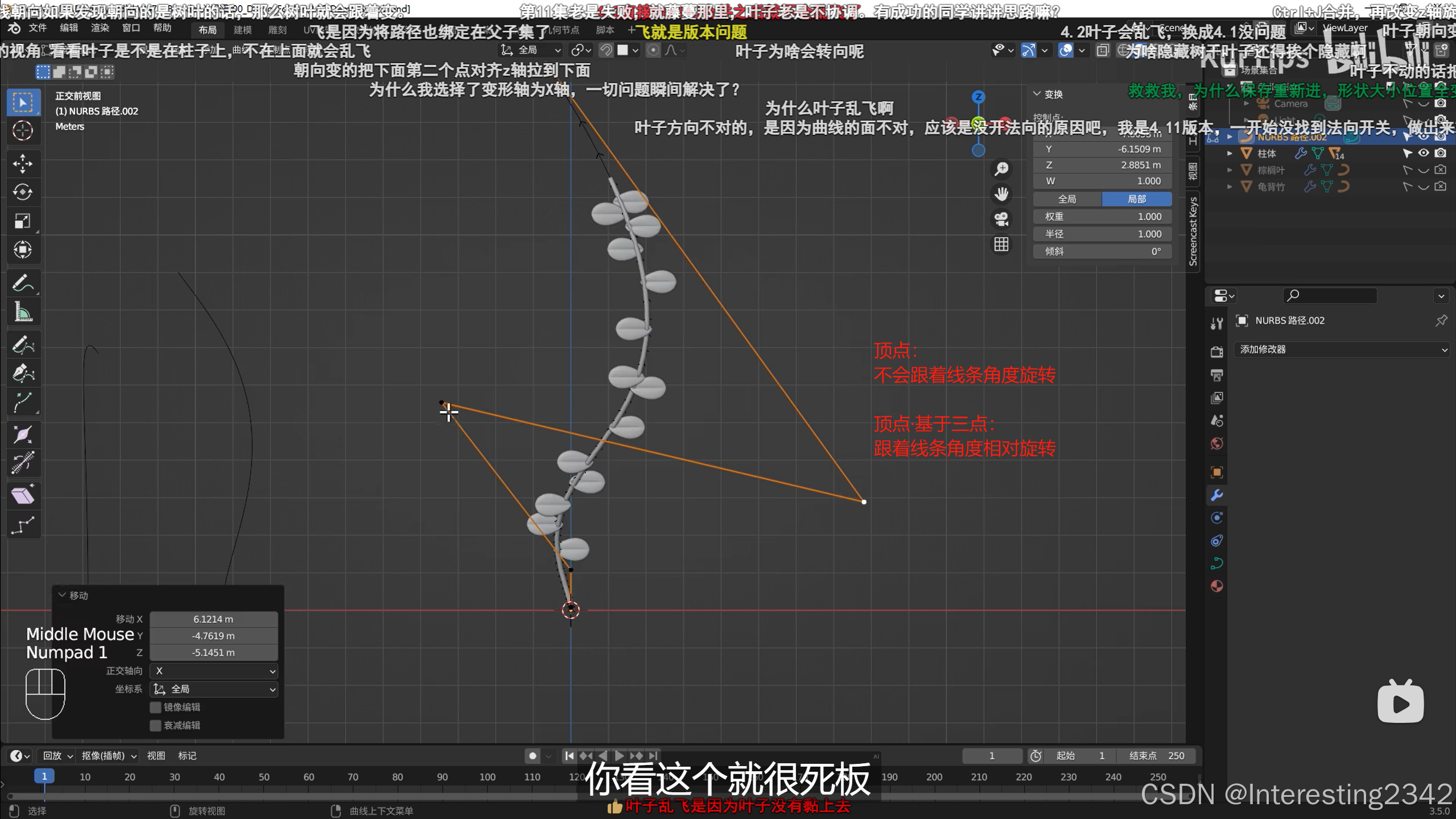Select the Move tool in toolbar

tap(23, 164)
